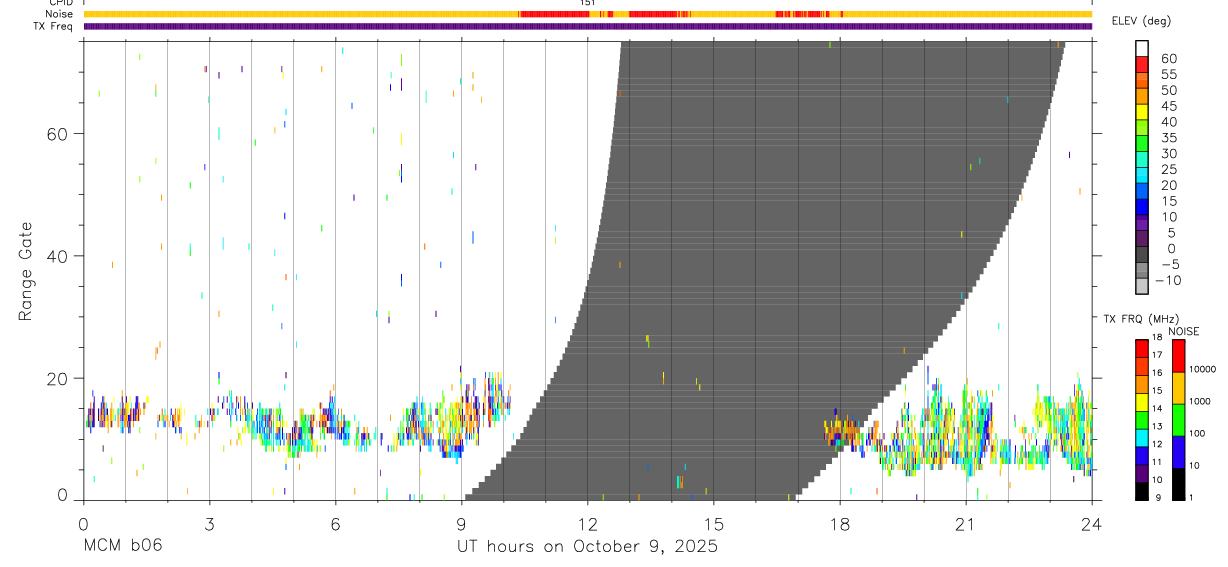Click the ELEV (deg) colorbar title
The image size is (1228, 567).
coord(1141,20)
